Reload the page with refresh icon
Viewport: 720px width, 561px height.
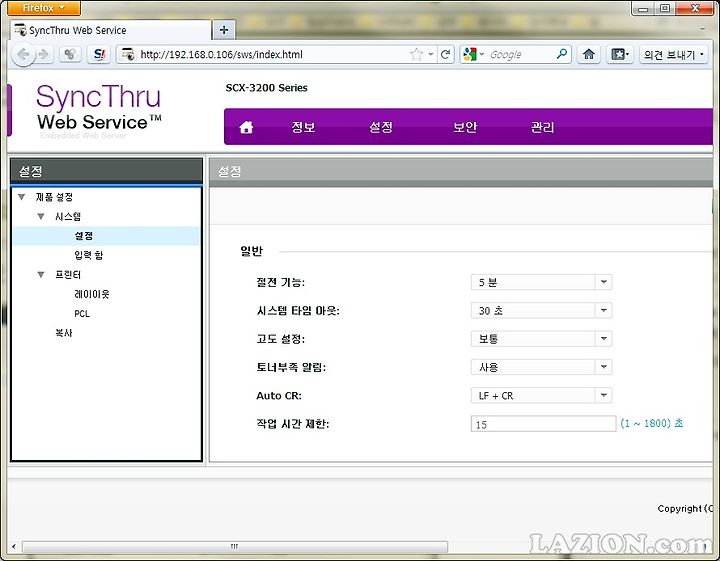click(x=445, y=55)
